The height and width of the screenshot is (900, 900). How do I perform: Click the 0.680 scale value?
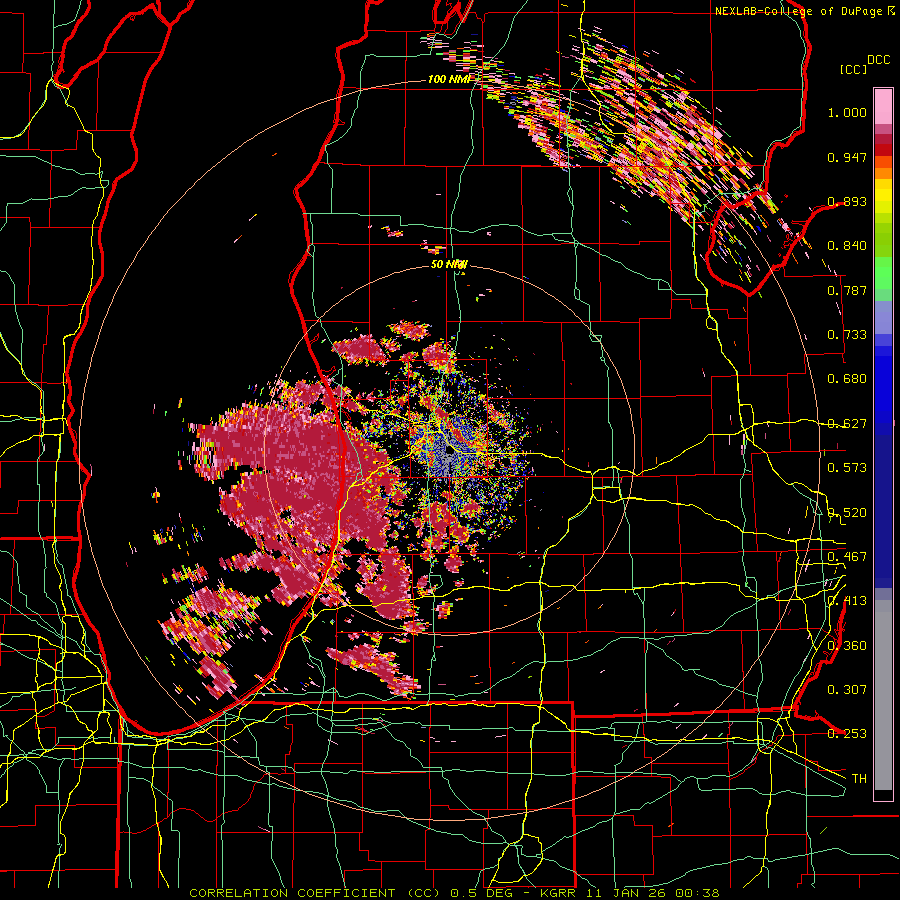coord(847,379)
